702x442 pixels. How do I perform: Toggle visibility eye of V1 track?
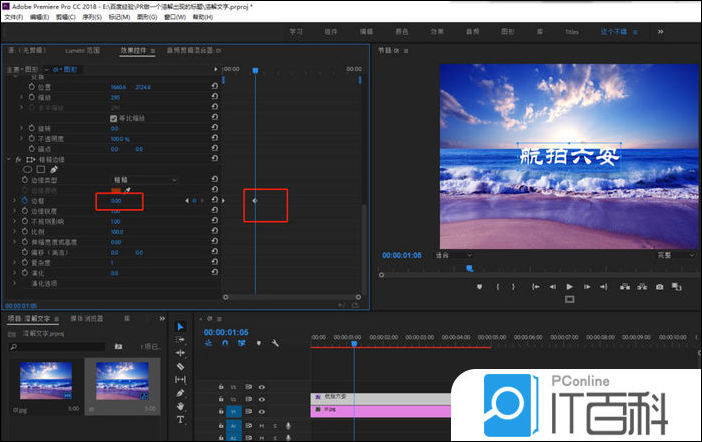[262, 410]
